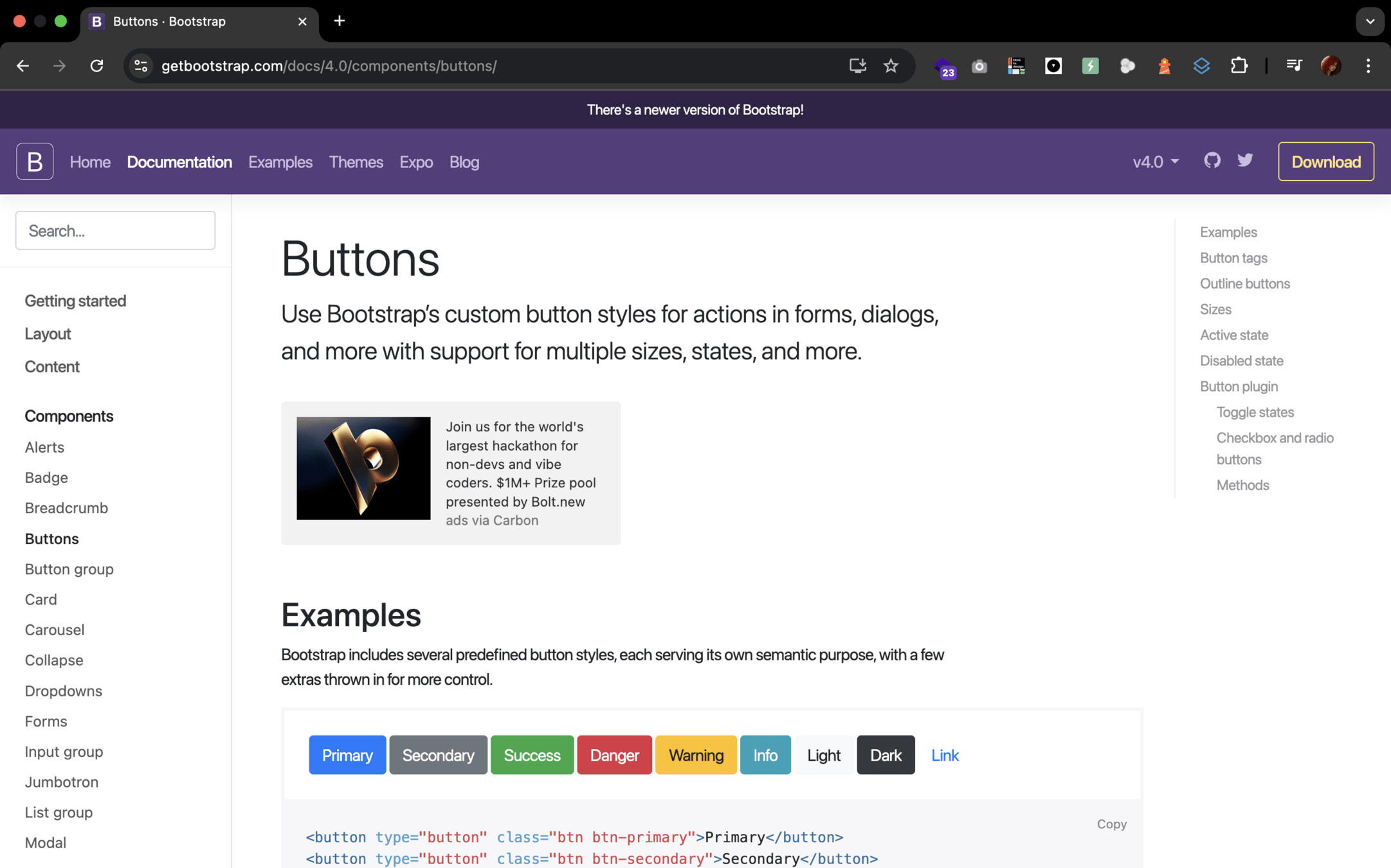The image size is (1391, 868).
Task: Open the Examples navbar item
Action: tap(280, 162)
